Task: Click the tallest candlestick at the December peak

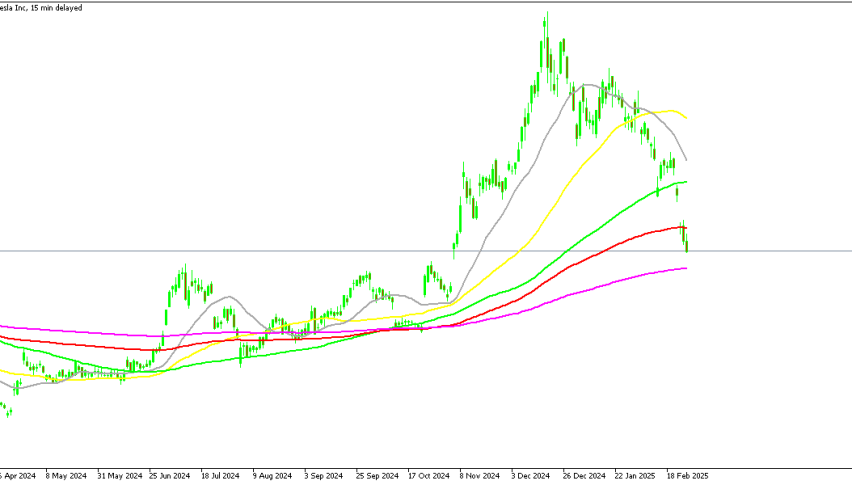Action: pos(547,46)
